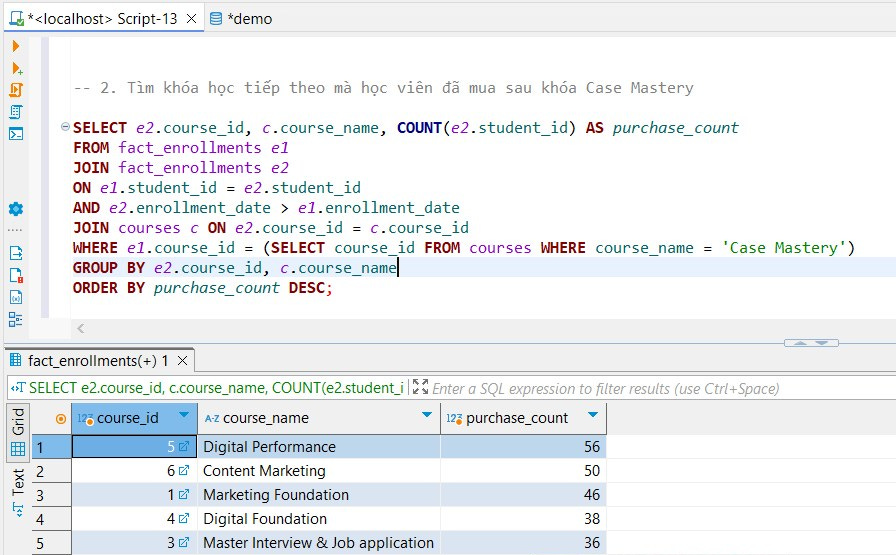Open the SQL console terminal icon

[x=15, y=134]
